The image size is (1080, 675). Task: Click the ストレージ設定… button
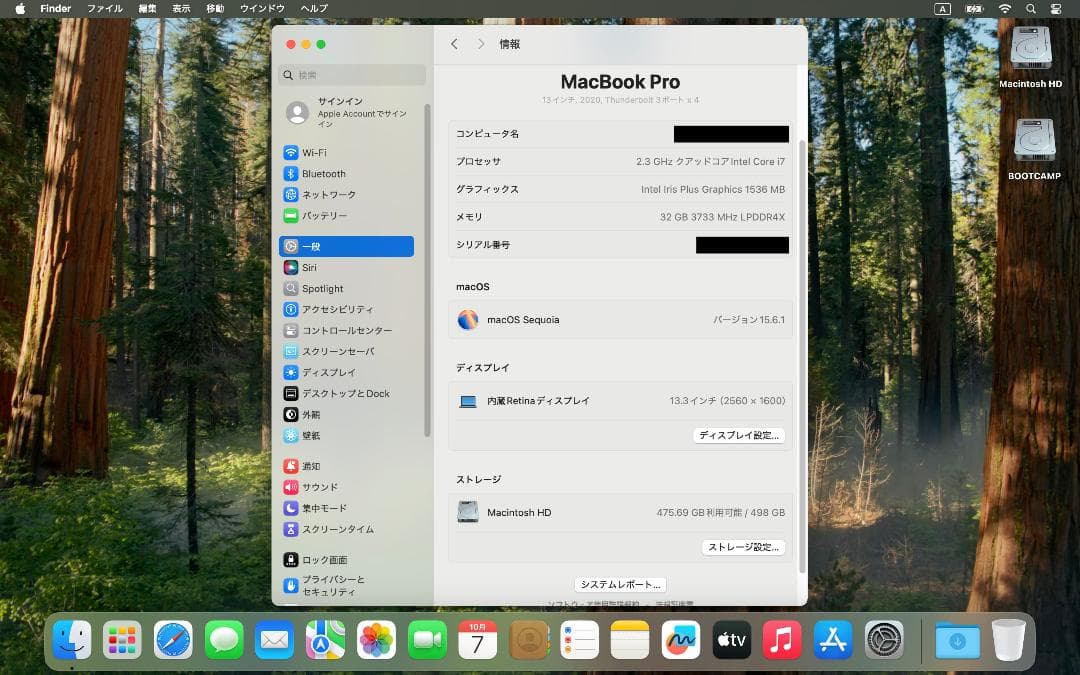click(744, 547)
